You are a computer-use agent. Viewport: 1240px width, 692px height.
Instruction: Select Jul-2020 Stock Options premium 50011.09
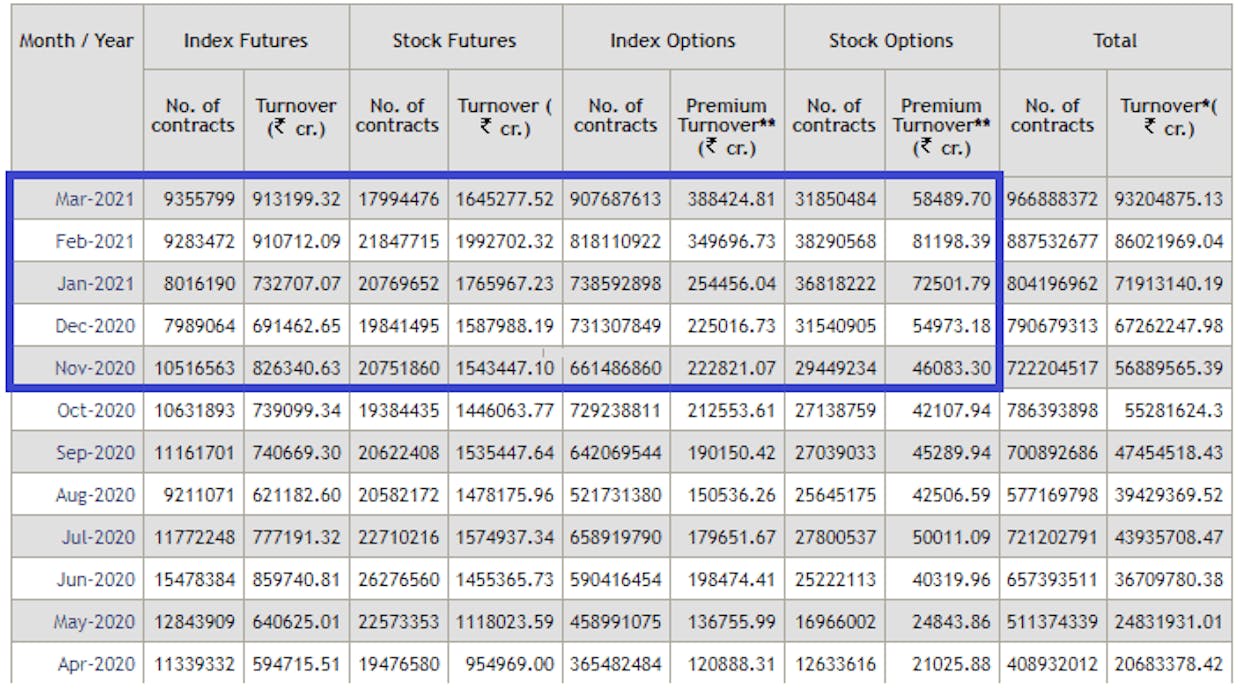pyautogui.click(x=951, y=537)
